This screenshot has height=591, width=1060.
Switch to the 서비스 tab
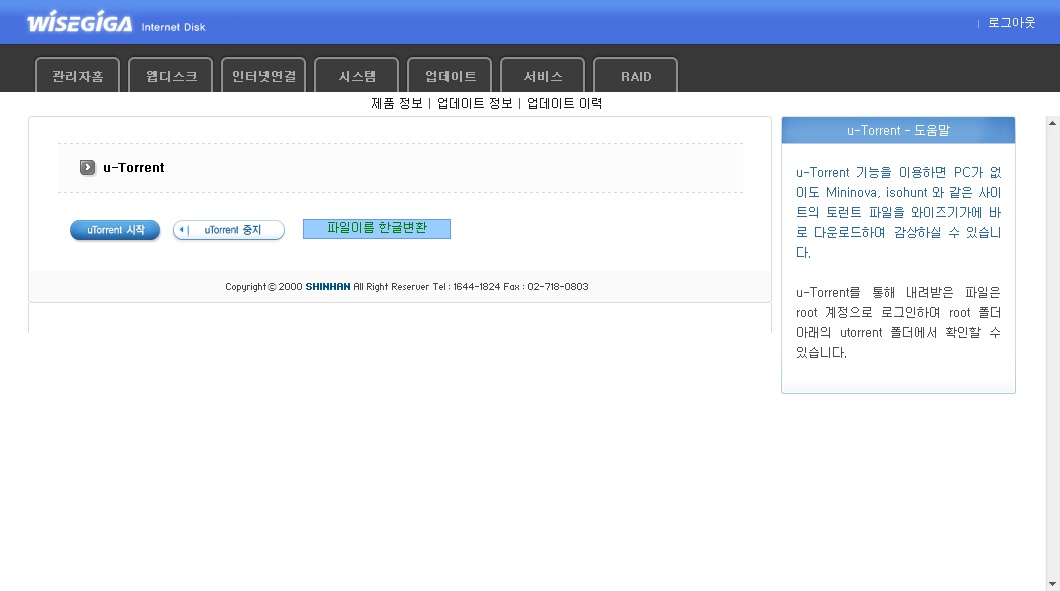point(543,76)
